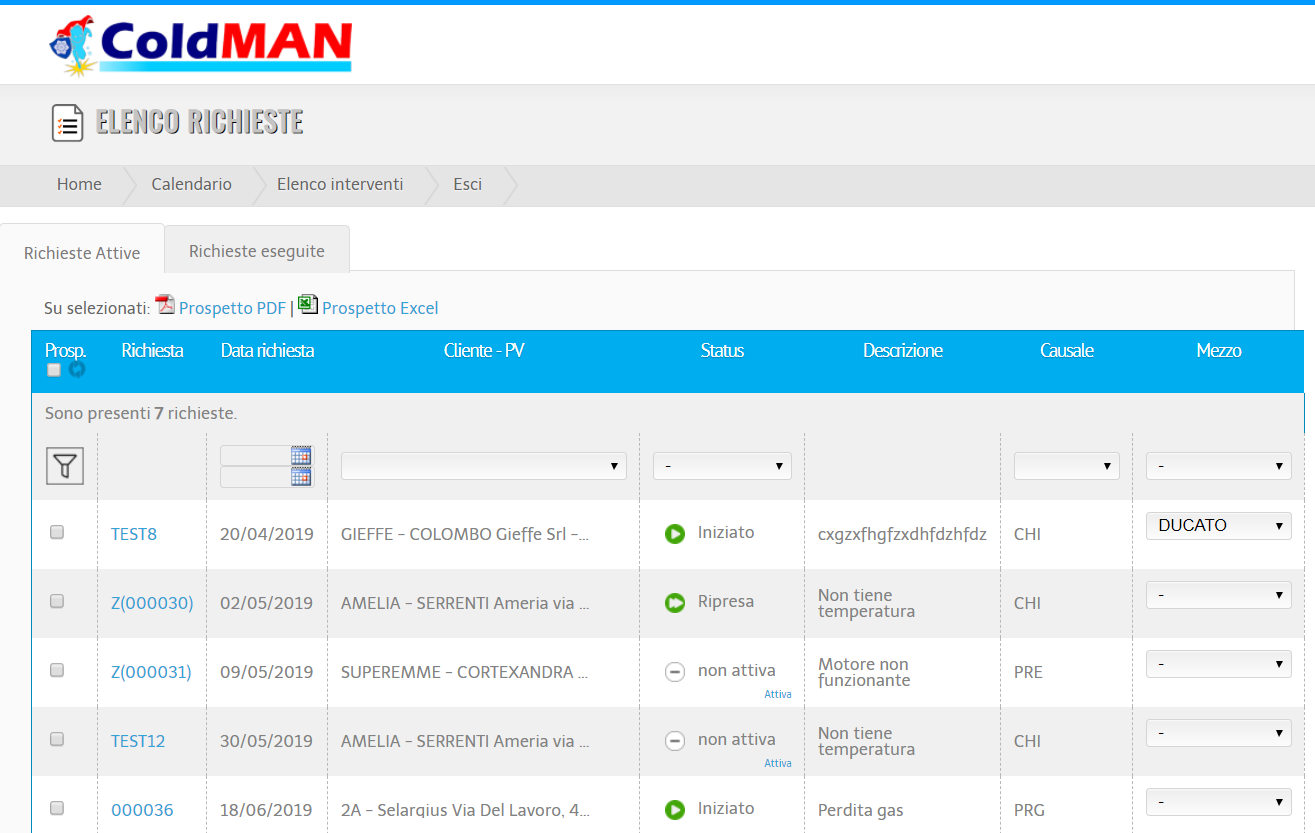Open the Cliente - PV filter dropdown
Screen dimensions: 1315x833
484,466
